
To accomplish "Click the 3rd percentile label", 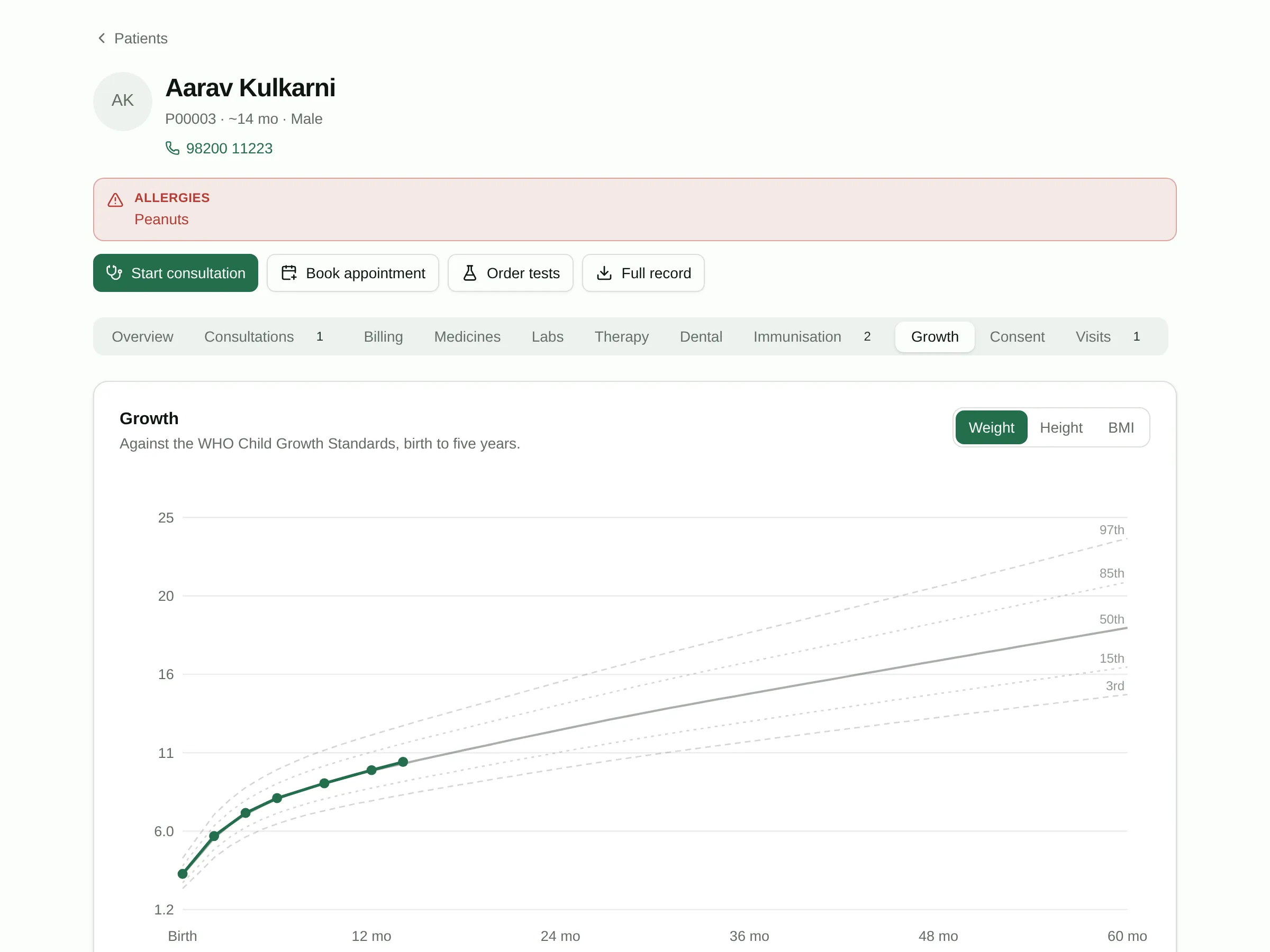I will pyautogui.click(x=1114, y=686).
